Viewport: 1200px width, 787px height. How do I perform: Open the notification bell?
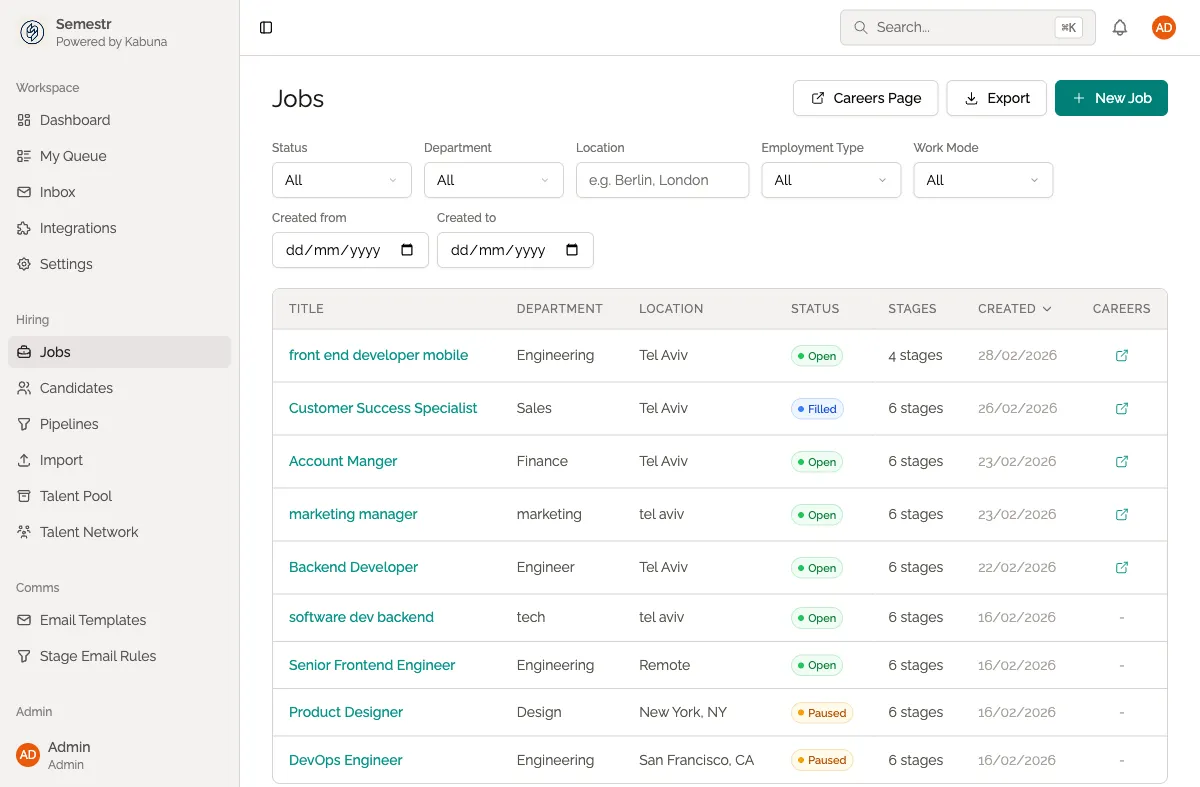[1120, 27]
